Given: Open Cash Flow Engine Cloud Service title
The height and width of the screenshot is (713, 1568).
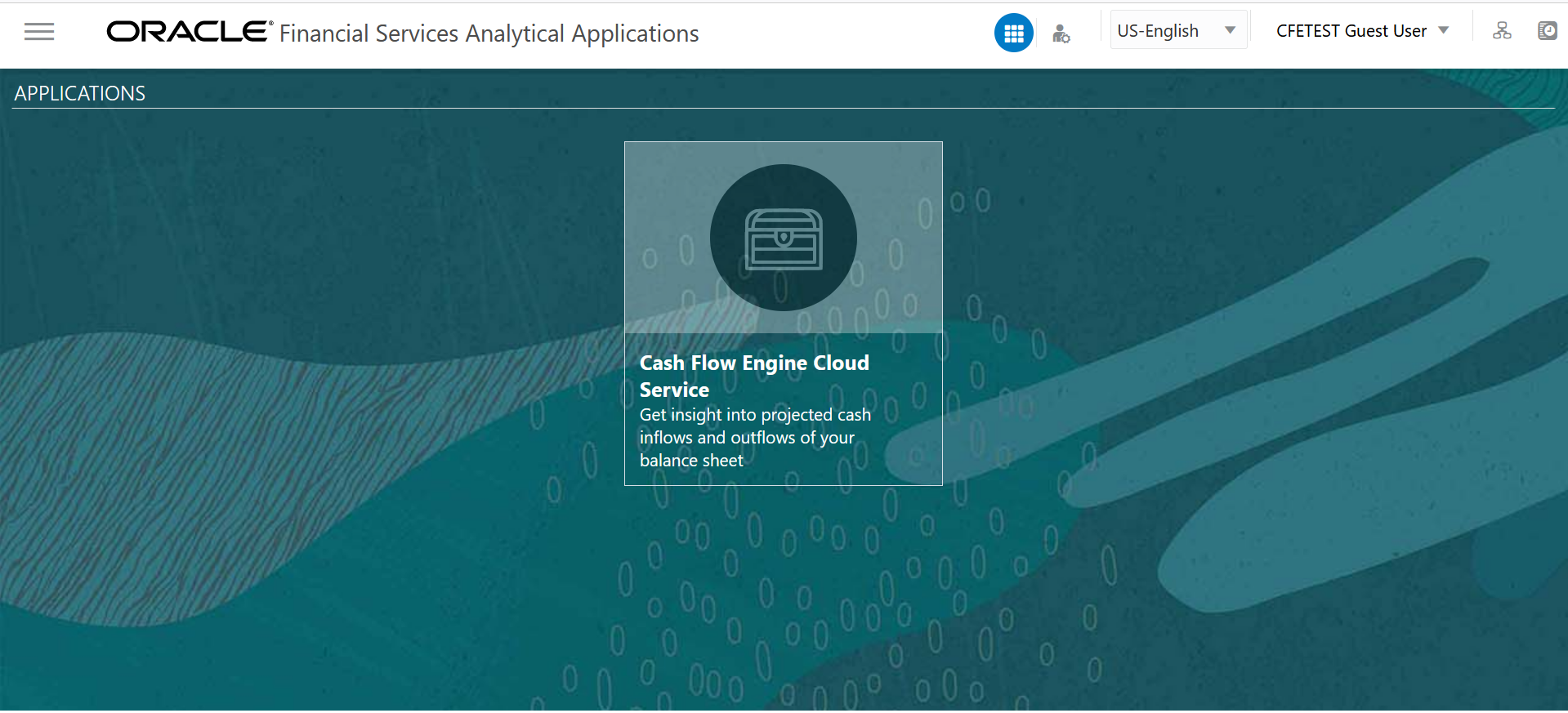Looking at the screenshot, I should pos(754,376).
